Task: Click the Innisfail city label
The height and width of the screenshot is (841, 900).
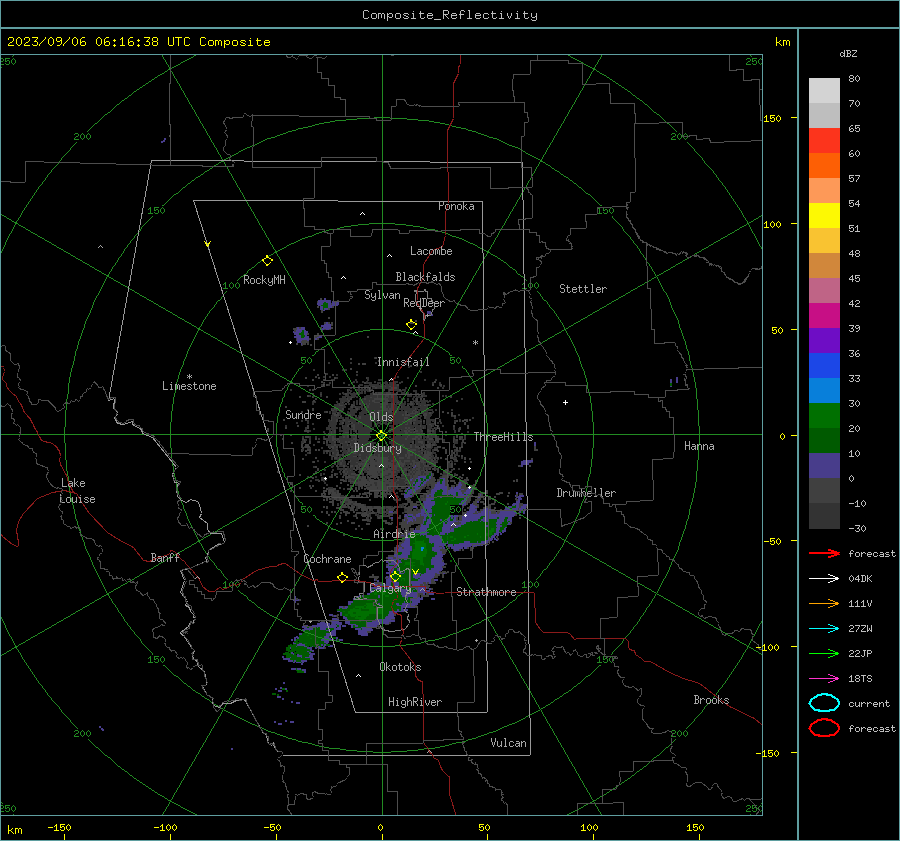Action: click(403, 362)
